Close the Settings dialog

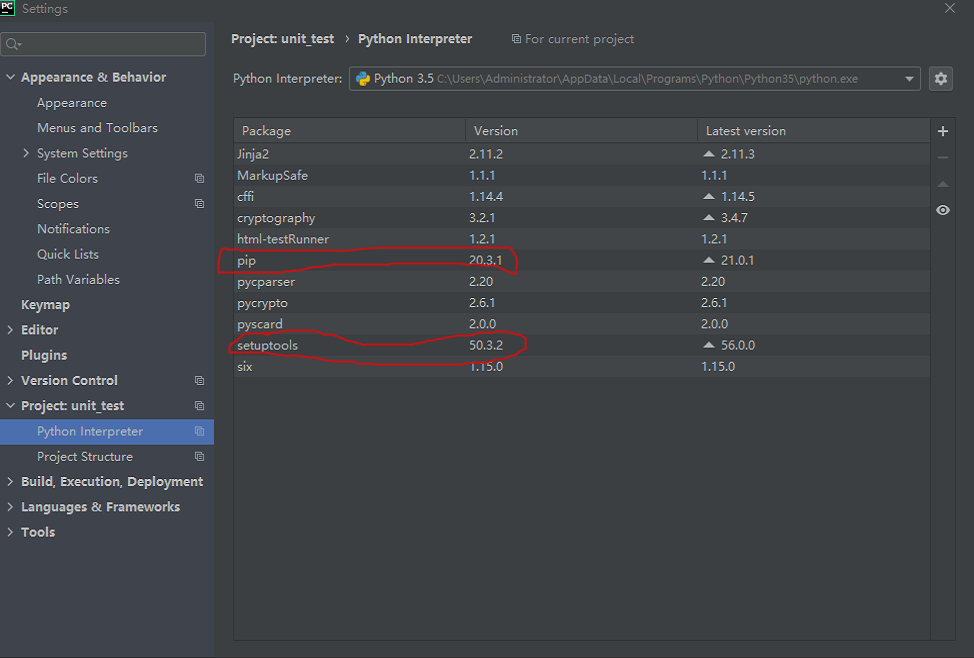click(950, 8)
